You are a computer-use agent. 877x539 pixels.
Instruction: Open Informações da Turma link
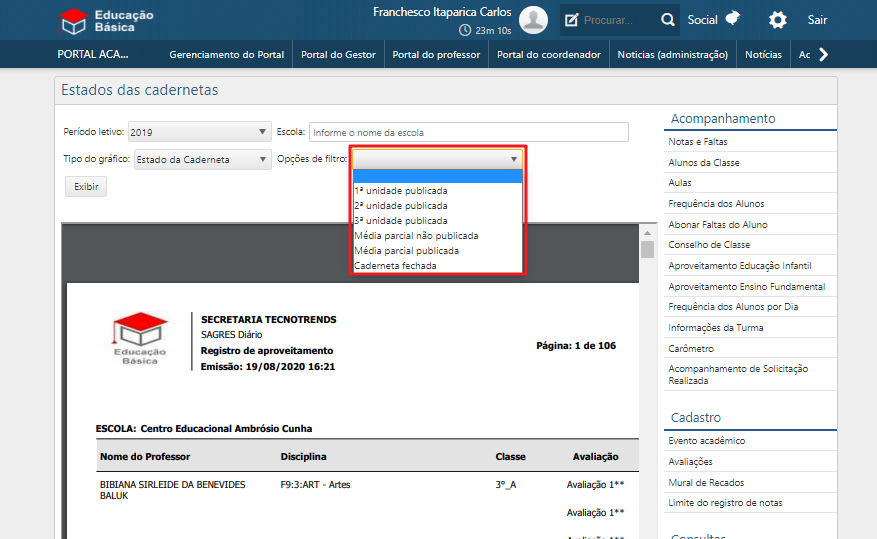click(x=715, y=328)
